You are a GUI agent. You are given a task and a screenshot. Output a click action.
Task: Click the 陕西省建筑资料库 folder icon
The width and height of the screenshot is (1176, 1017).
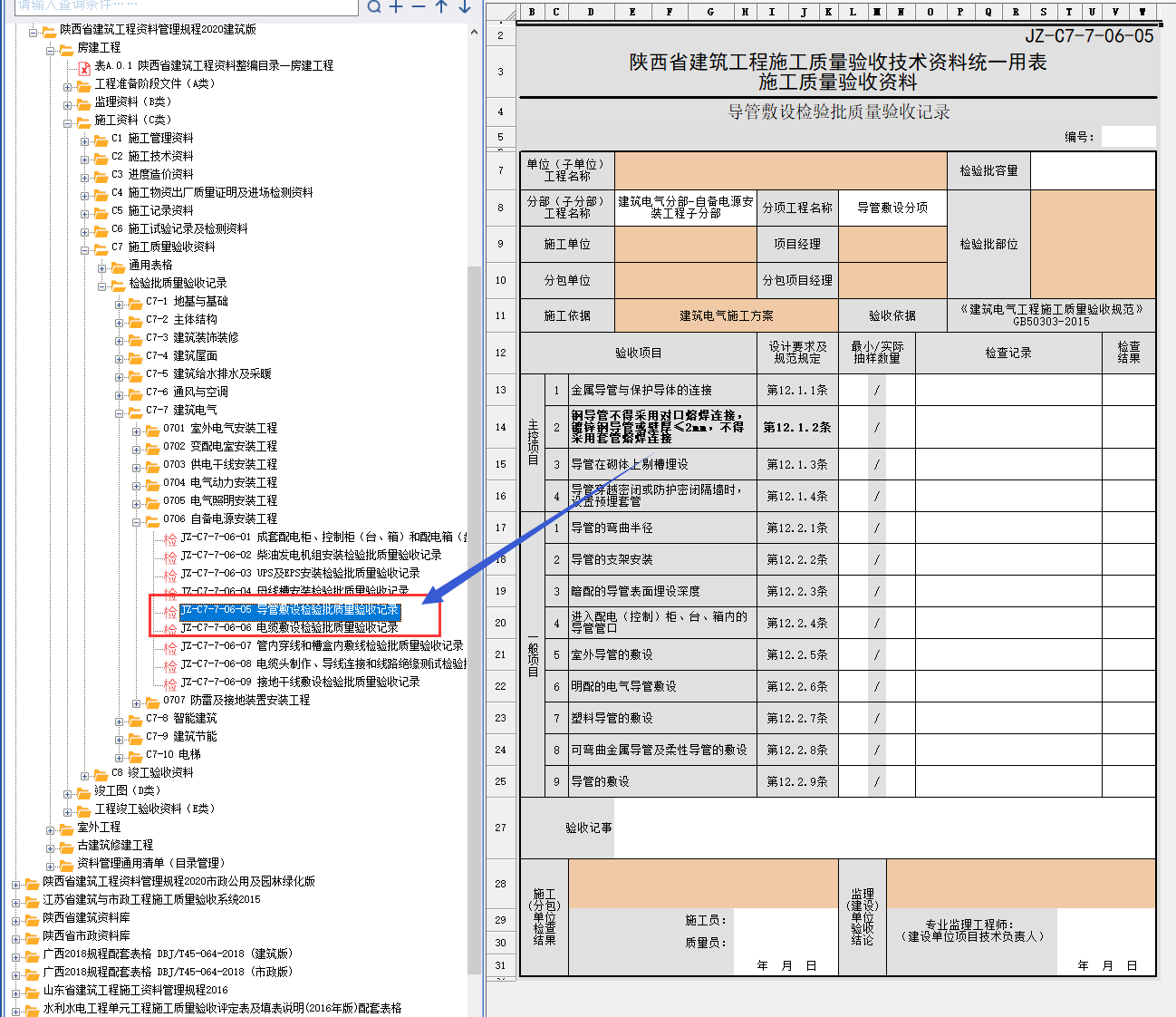click(x=32, y=918)
